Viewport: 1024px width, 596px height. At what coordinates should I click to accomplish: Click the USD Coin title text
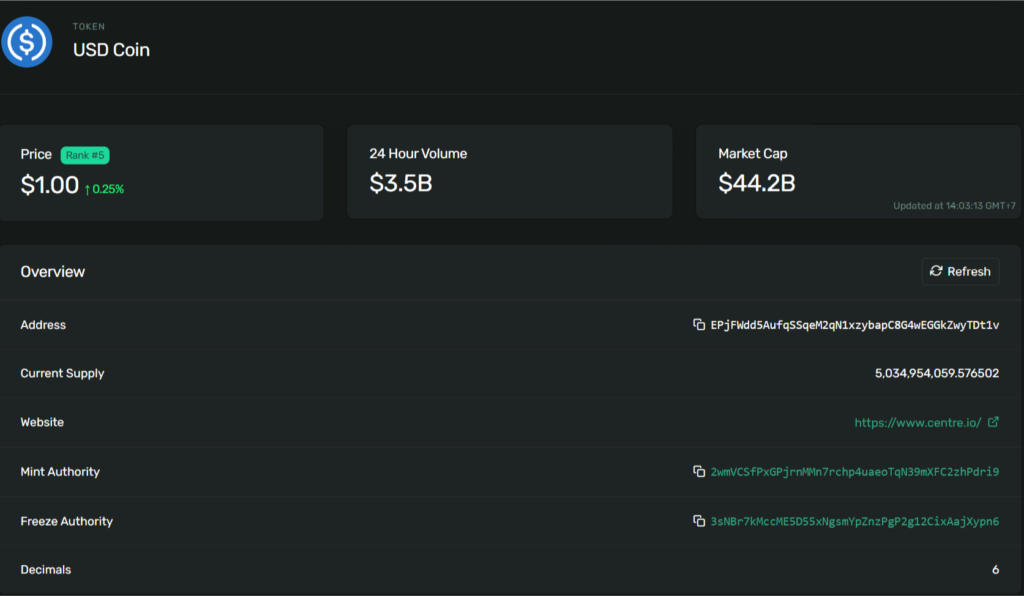tap(111, 50)
